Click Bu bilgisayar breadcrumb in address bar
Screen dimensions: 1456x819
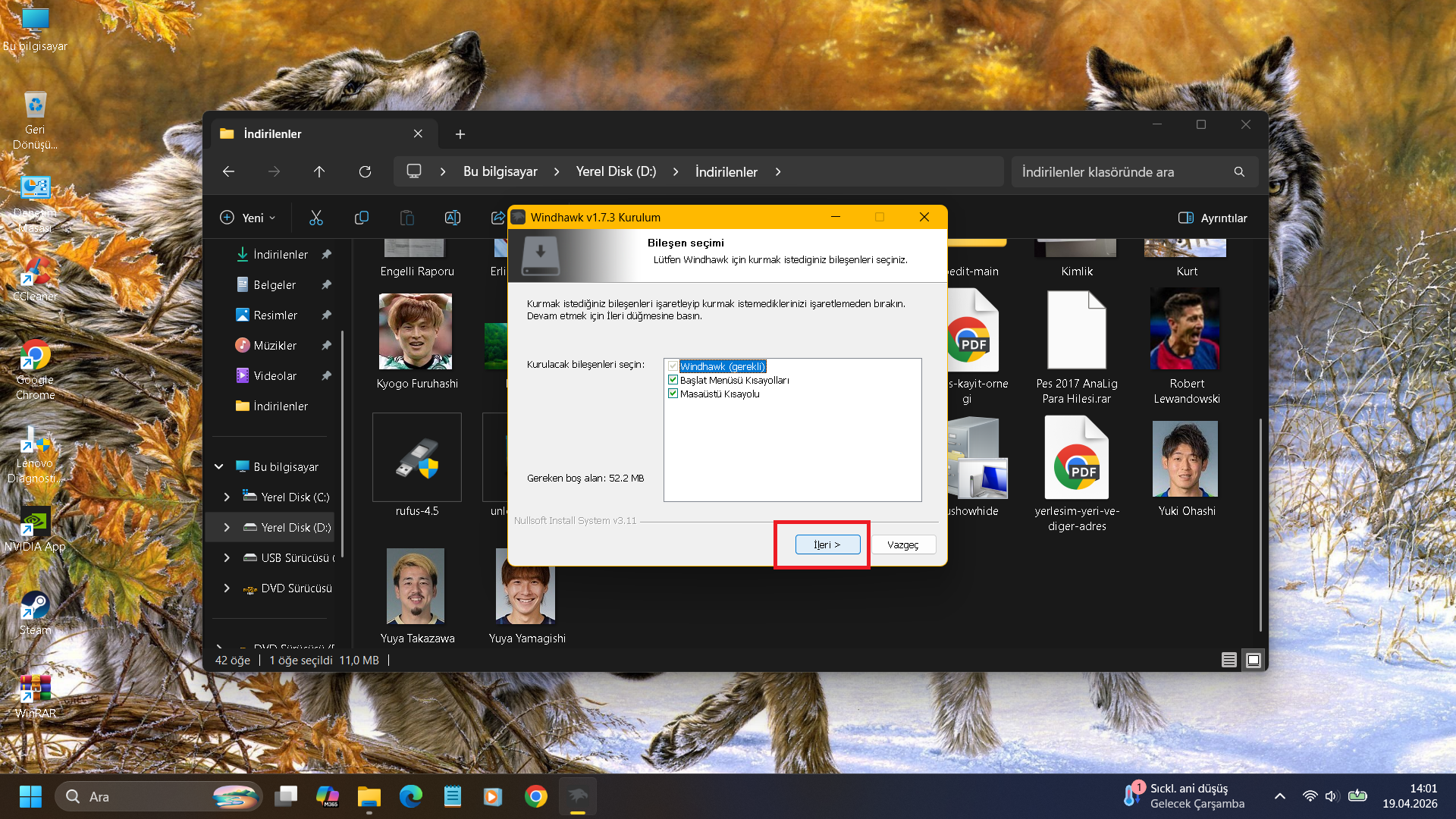coord(500,171)
